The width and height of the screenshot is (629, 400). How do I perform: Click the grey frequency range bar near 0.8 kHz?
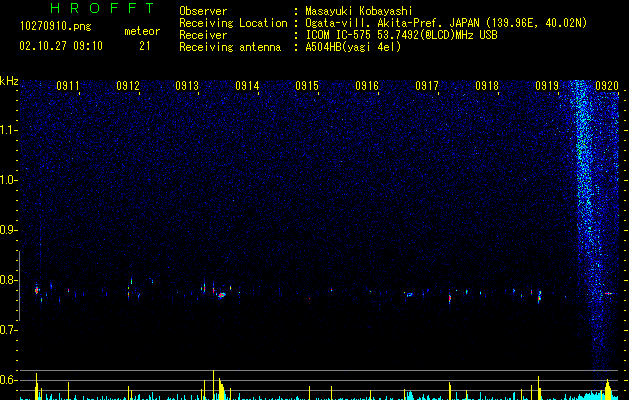point(19,286)
